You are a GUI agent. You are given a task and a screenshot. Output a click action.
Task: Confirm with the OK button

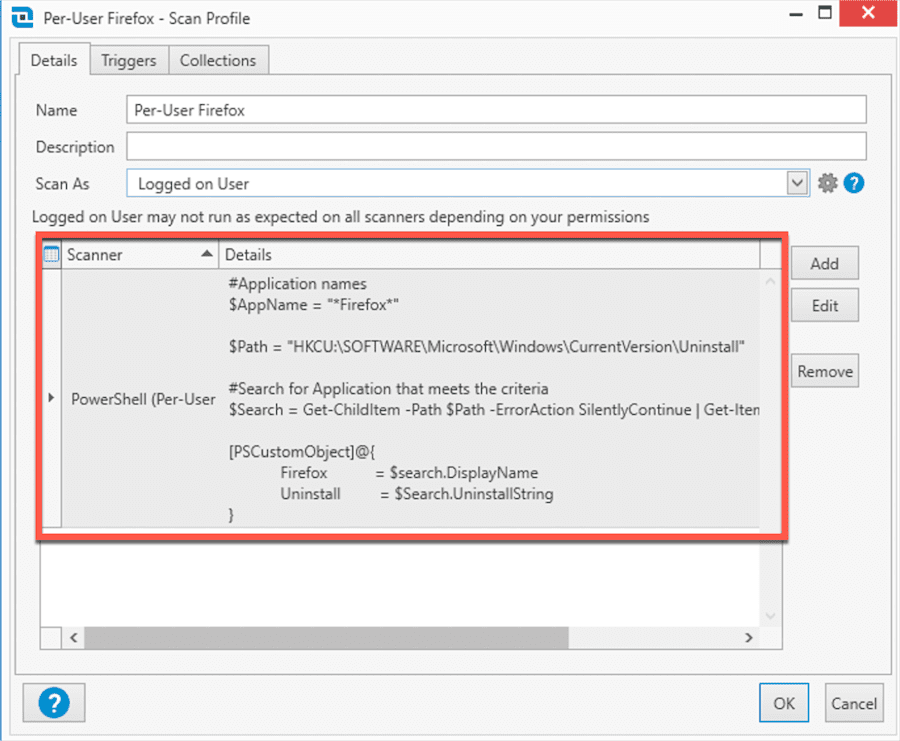(x=784, y=703)
